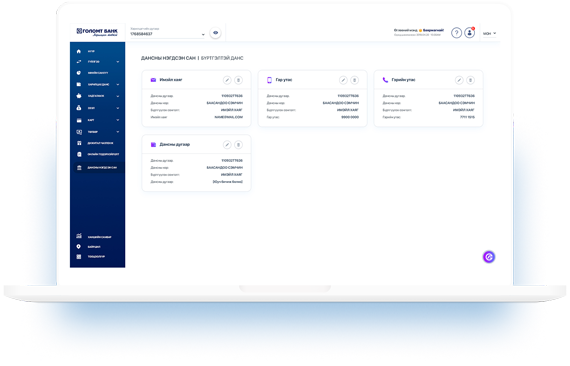The width and height of the screenshot is (570, 366).
Task: Delete the Гар утас card with the trash icon
Action: point(354,80)
